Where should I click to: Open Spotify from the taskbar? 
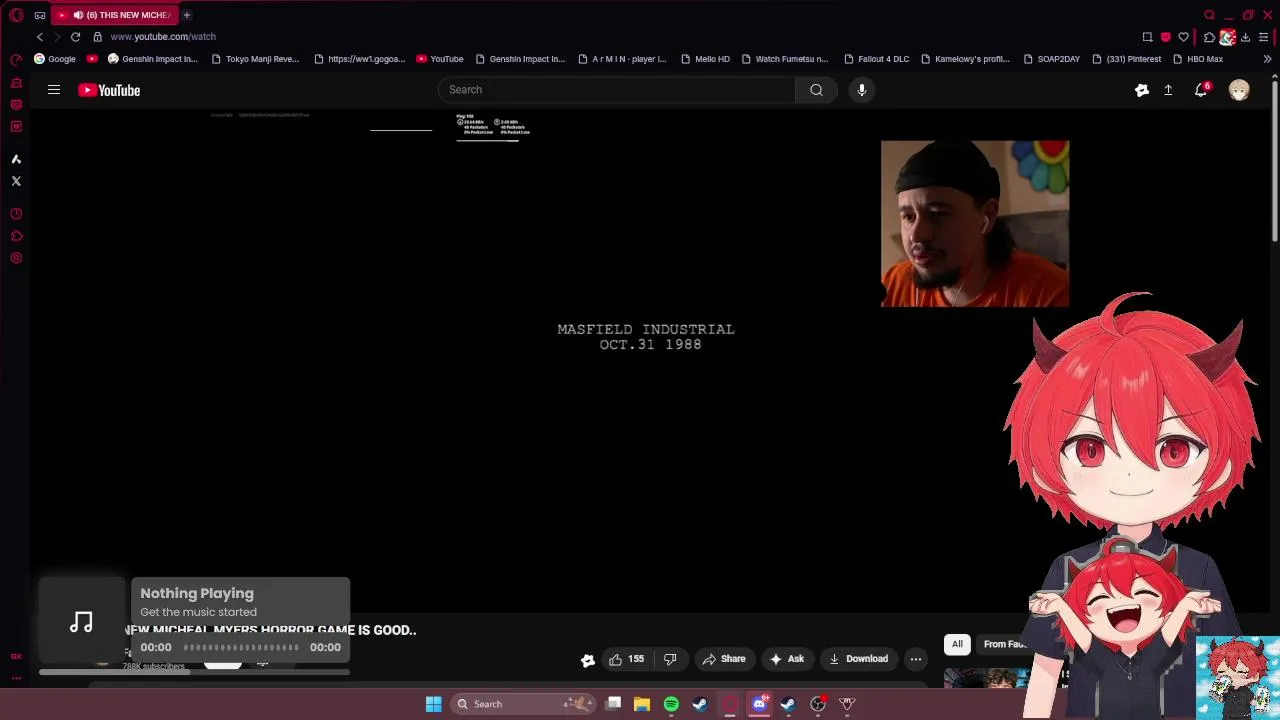click(671, 704)
